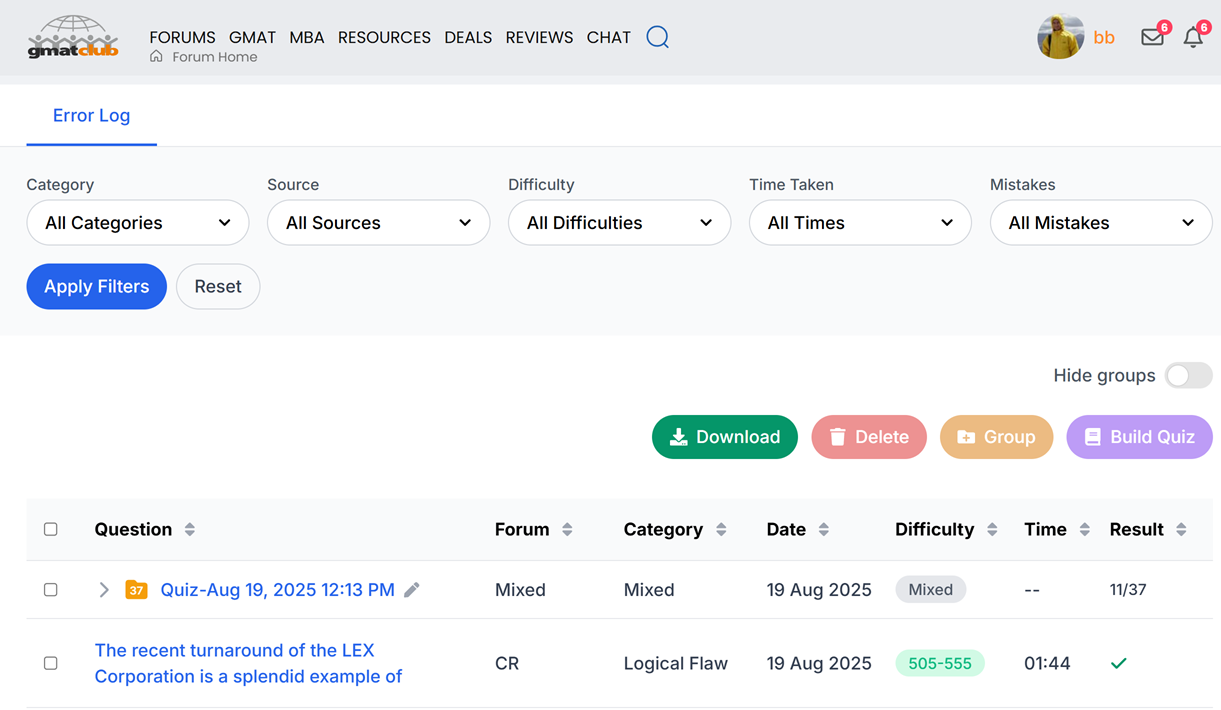The width and height of the screenshot is (1221, 710).
Task: Switch to the Error Log tab
Action: coord(91,115)
